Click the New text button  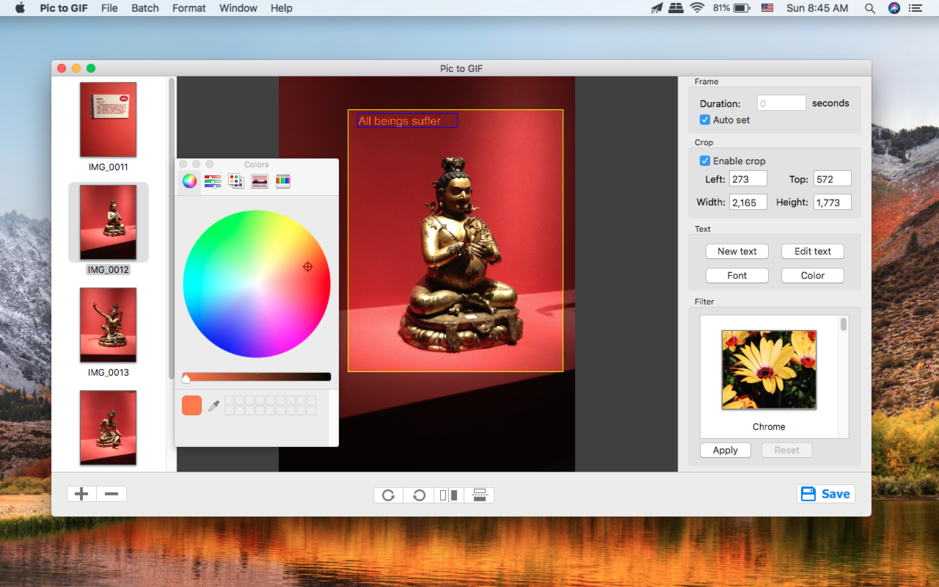[737, 251]
